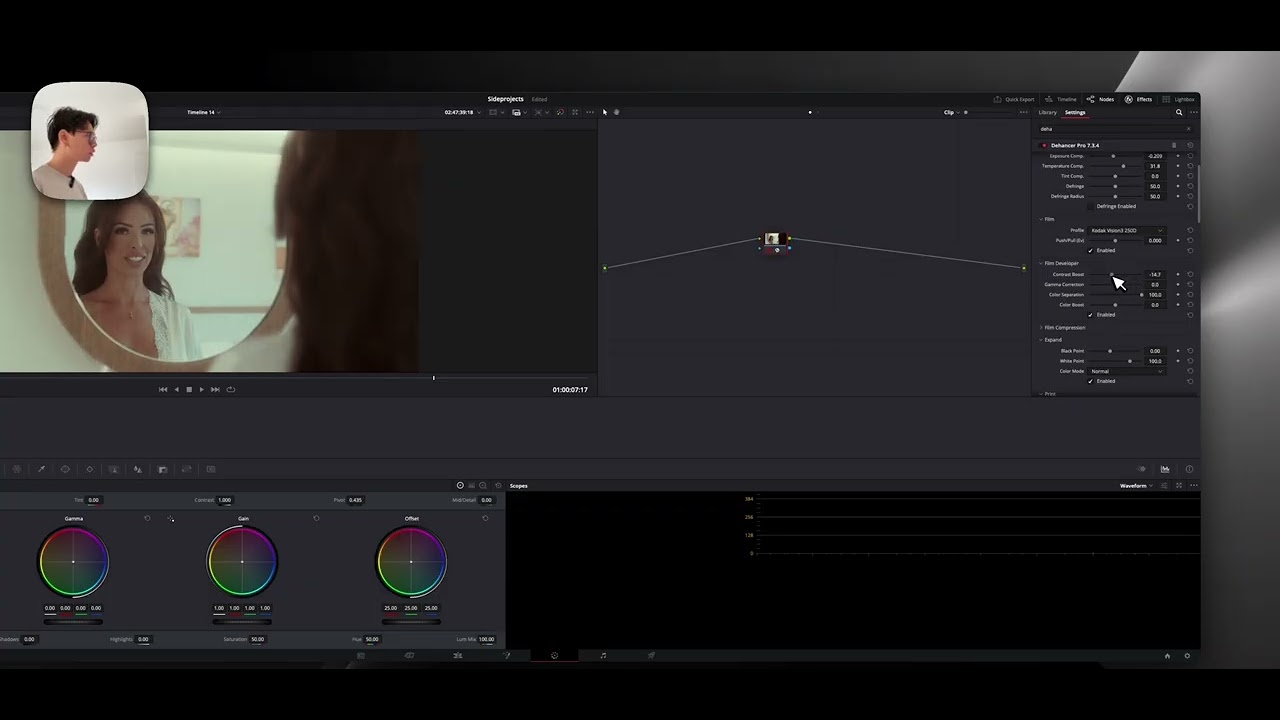Toggle the Effects panel in top bar

1138,99
